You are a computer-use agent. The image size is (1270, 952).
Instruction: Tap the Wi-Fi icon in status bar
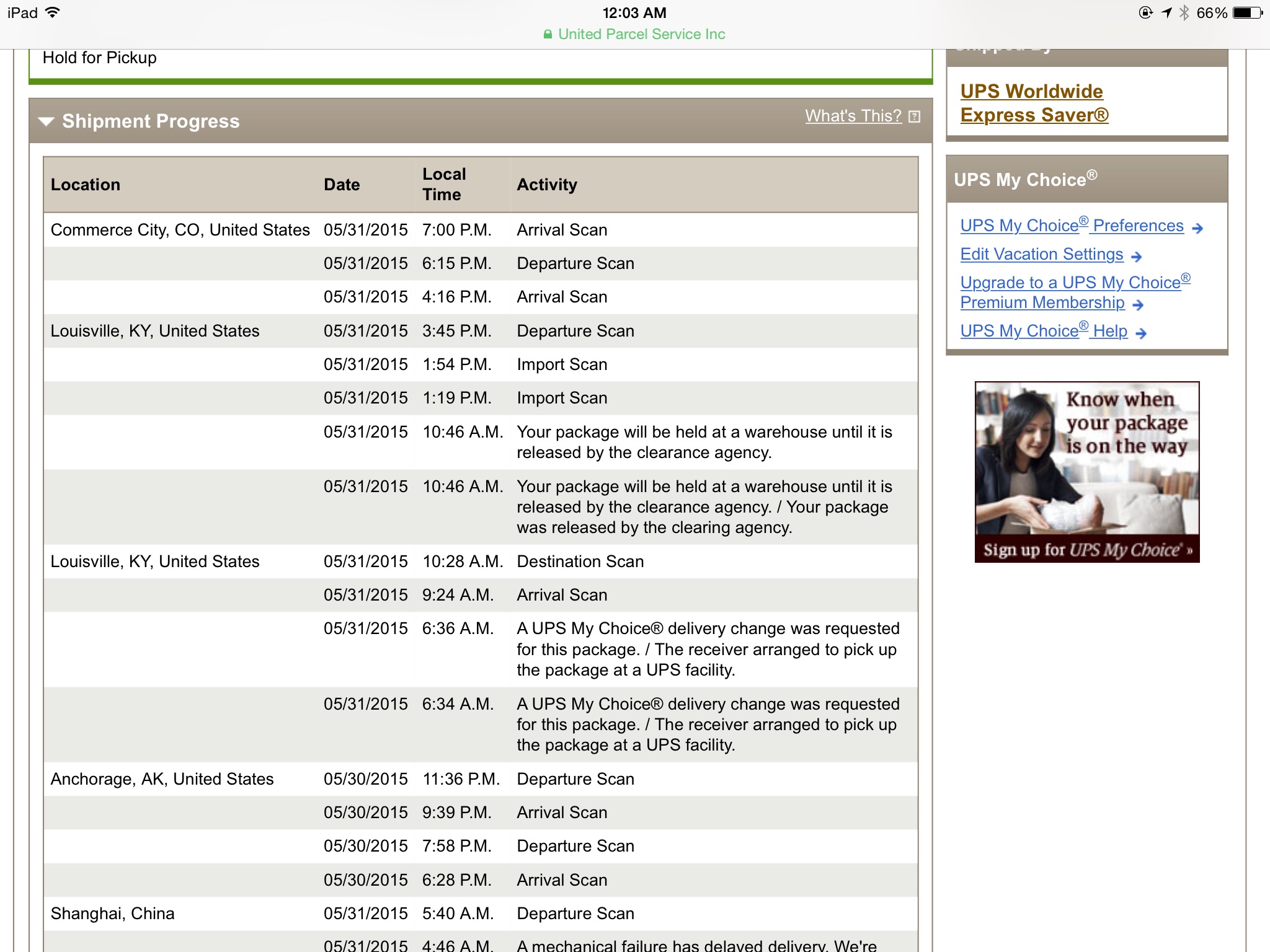click(x=53, y=12)
